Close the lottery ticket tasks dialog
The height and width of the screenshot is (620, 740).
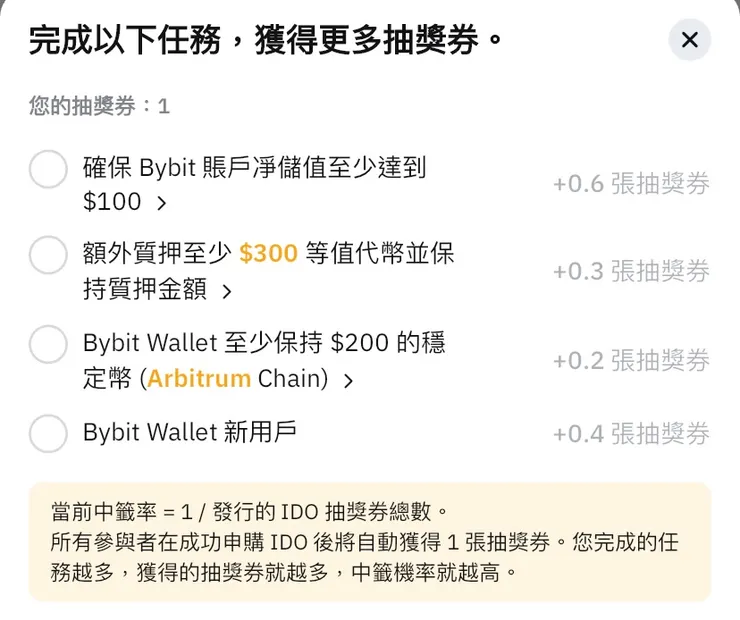coord(689,40)
